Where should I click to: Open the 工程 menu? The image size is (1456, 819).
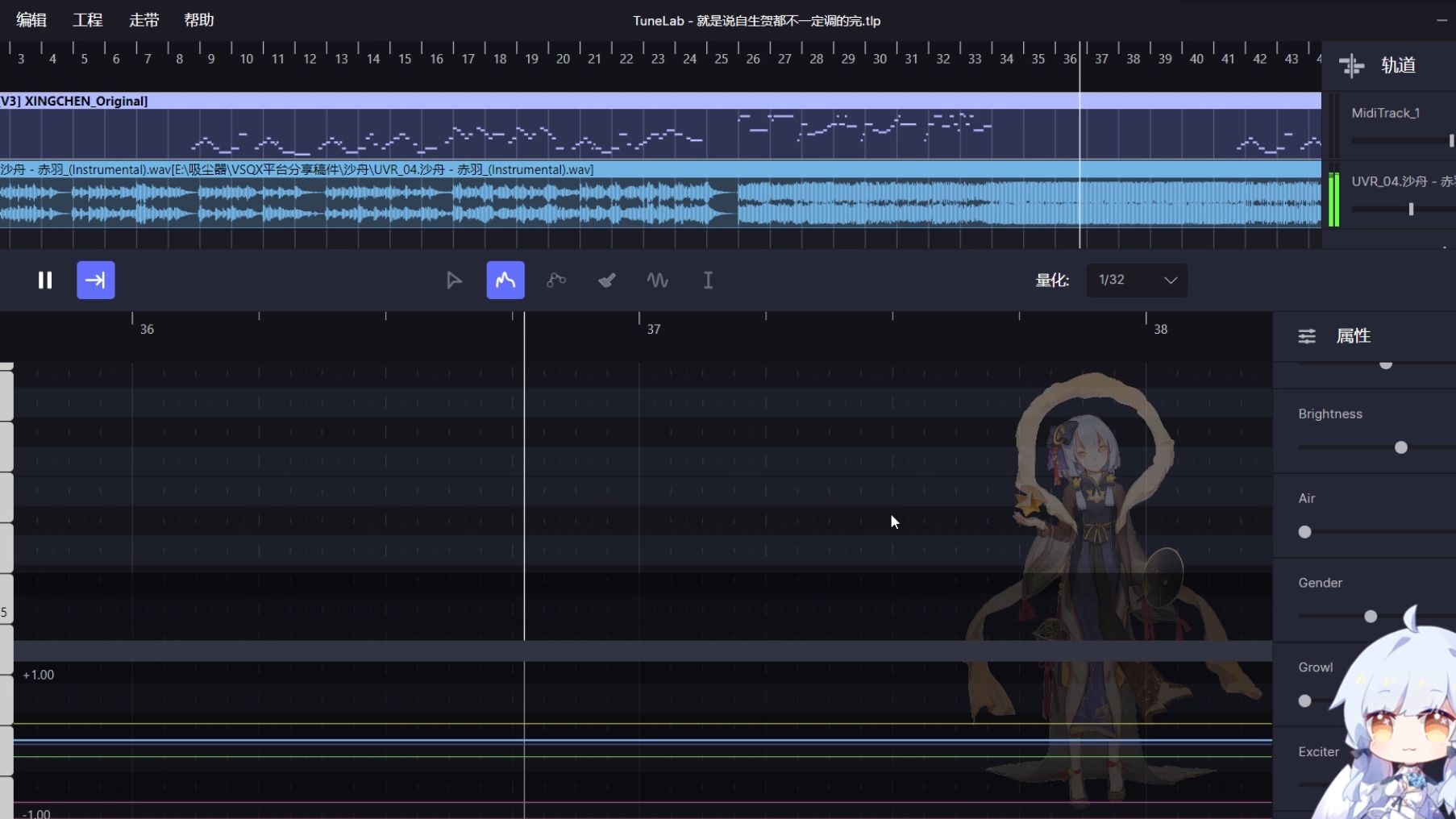click(x=88, y=20)
